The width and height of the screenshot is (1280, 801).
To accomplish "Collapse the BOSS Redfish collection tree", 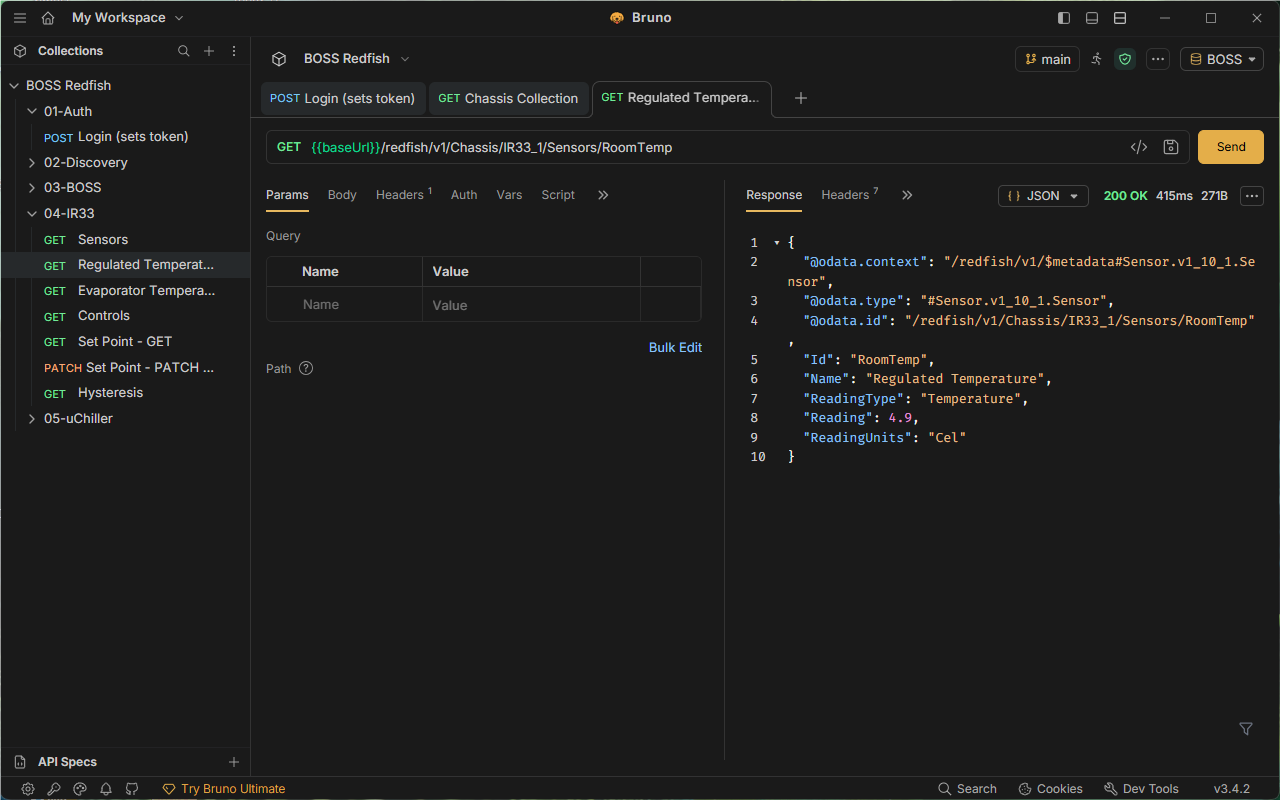I will 14,86.
